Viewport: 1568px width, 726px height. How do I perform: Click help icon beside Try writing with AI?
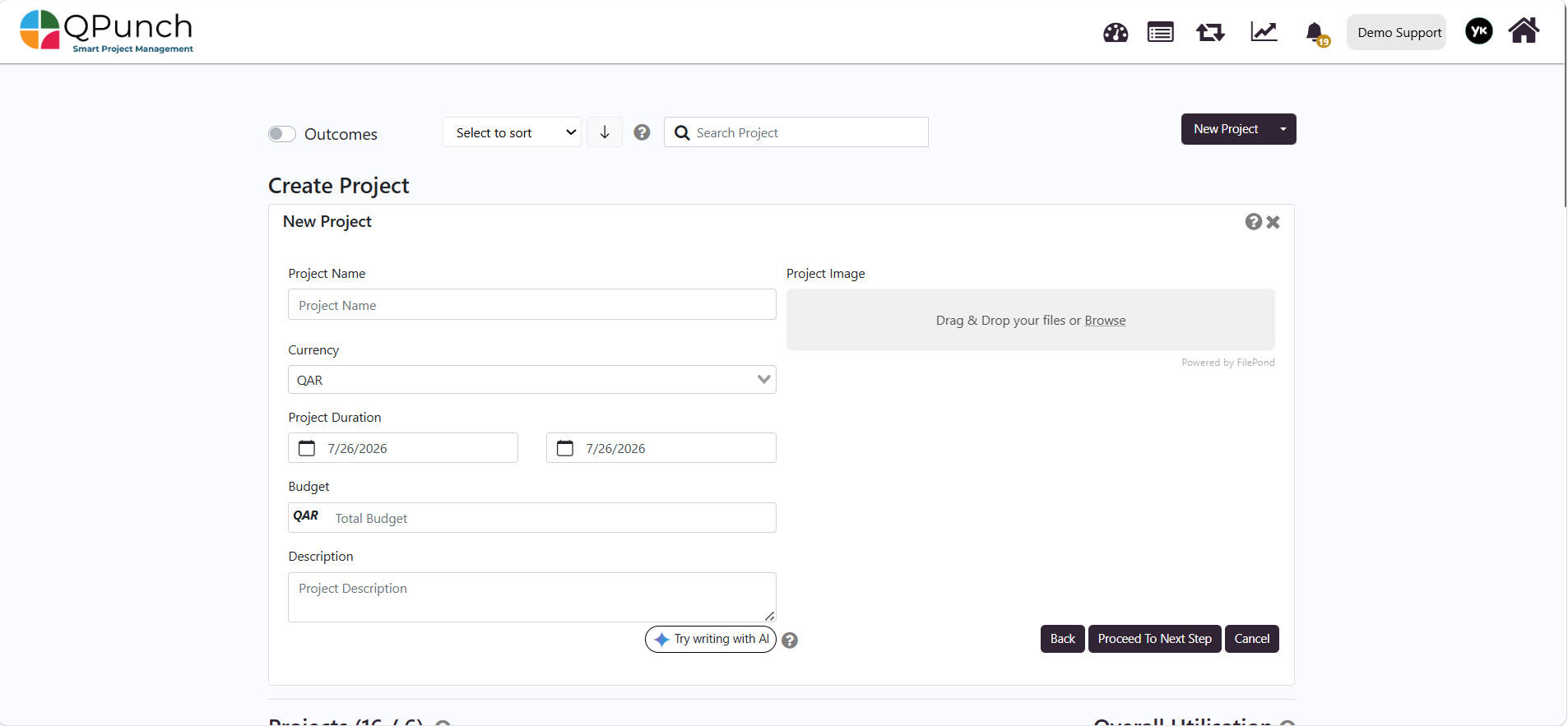(x=790, y=640)
